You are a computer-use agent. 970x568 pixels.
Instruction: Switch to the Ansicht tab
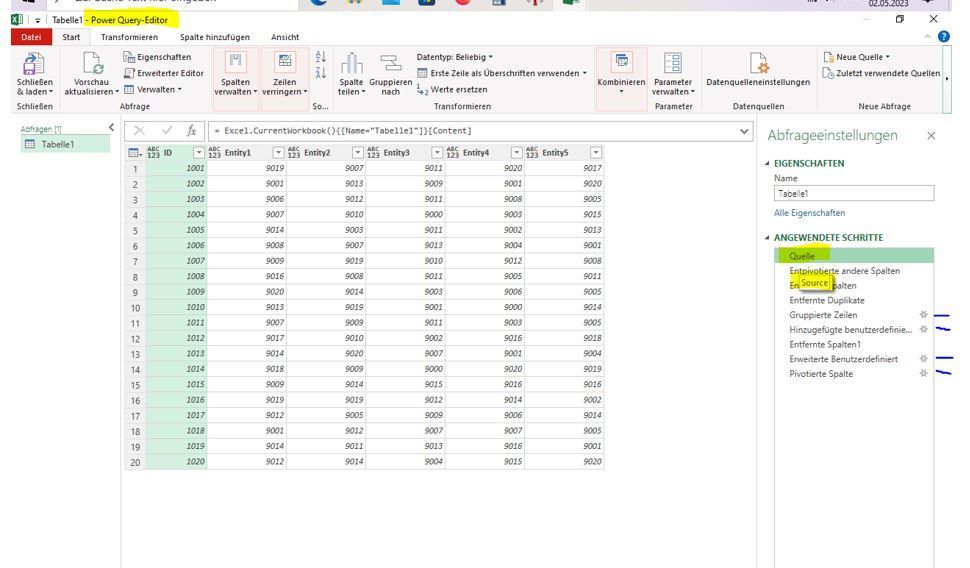285,37
